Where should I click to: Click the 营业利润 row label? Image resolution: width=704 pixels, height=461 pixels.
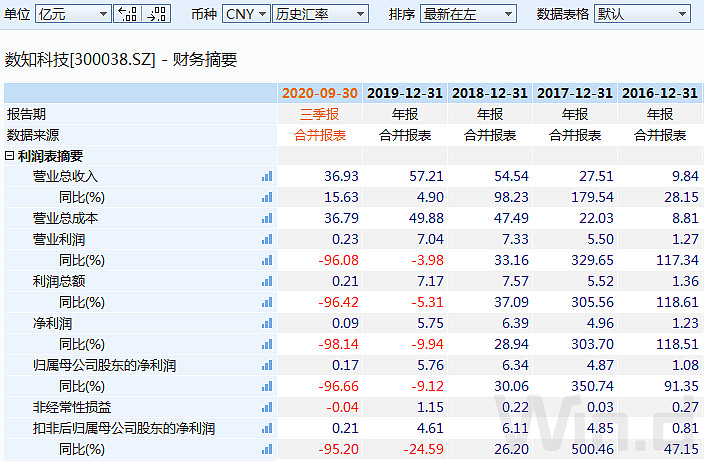pos(59,239)
